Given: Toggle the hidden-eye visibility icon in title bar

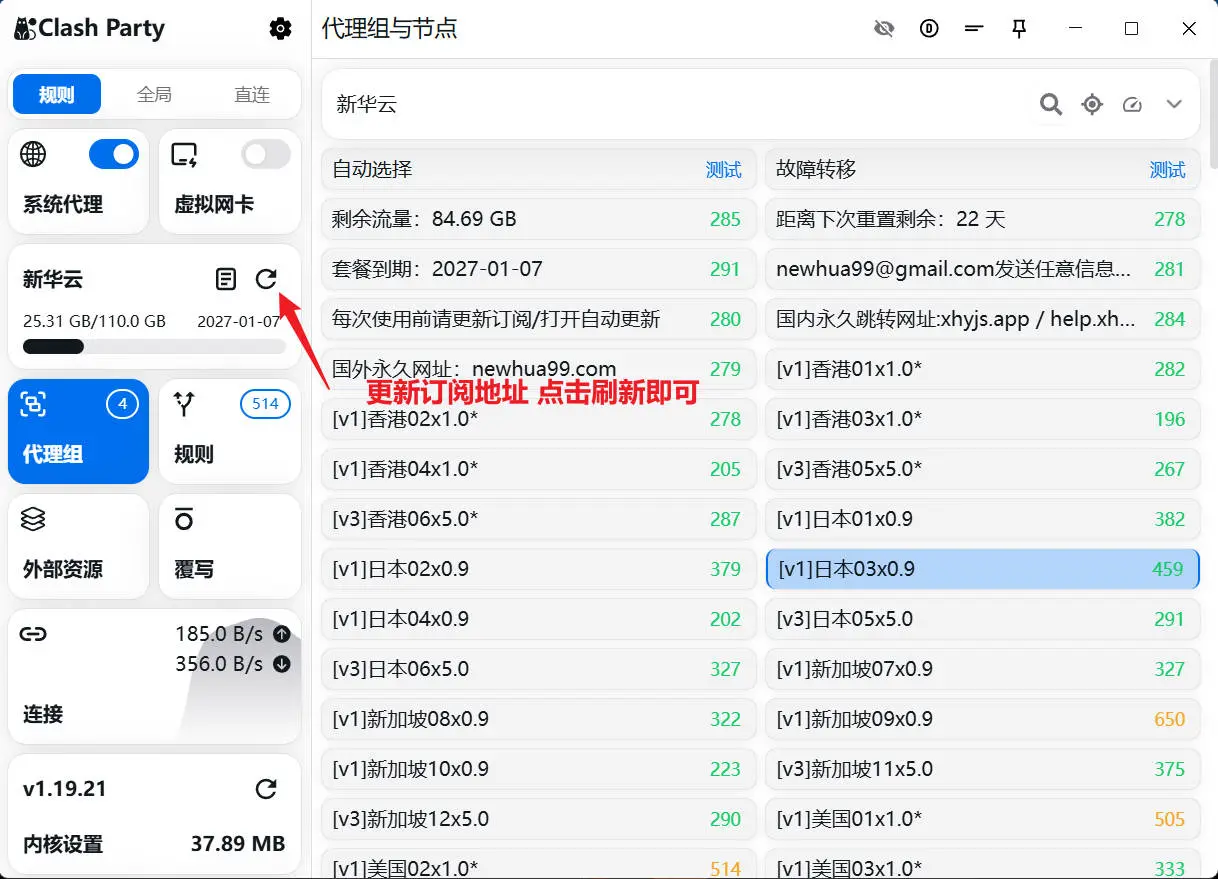Looking at the screenshot, I should click(x=884, y=29).
